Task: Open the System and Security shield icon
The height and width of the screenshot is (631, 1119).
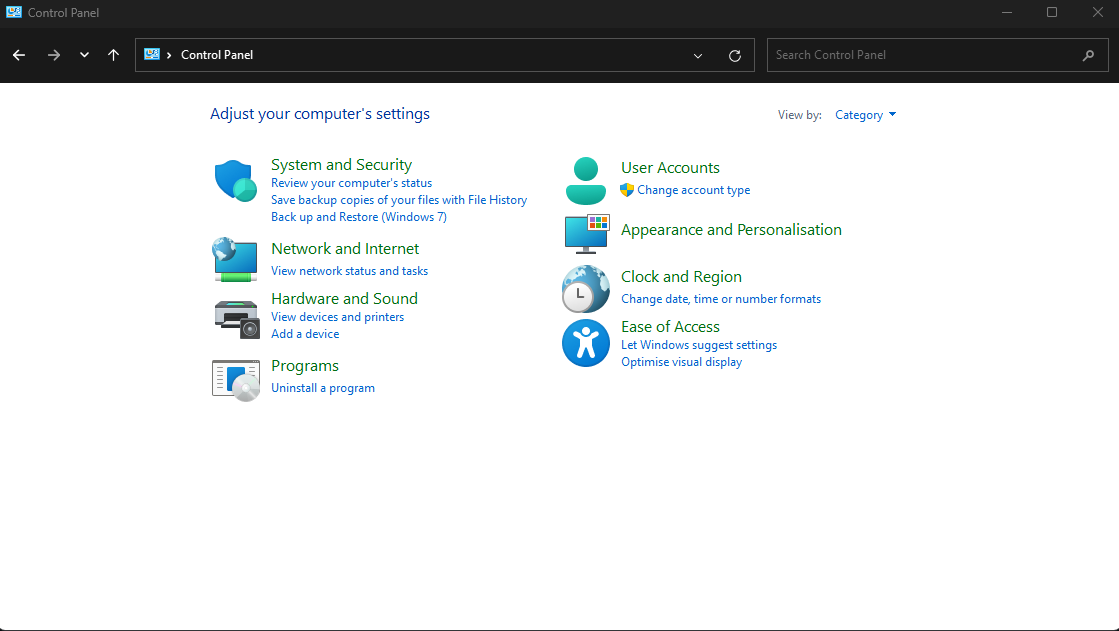Action: (x=236, y=181)
